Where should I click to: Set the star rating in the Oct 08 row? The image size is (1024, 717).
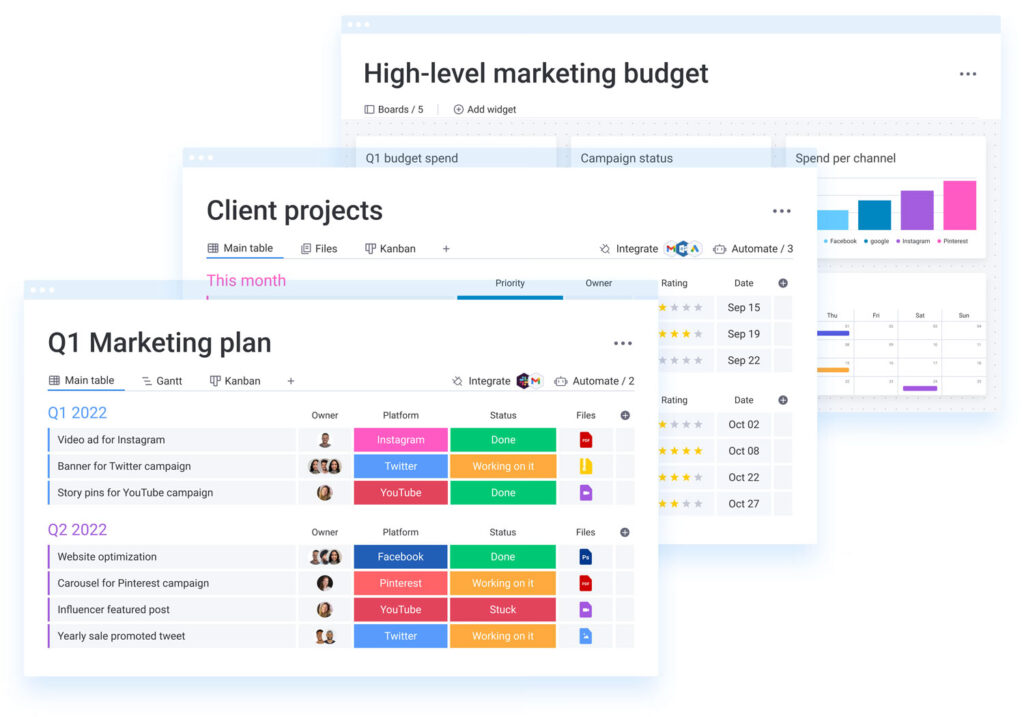click(x=680, y=451)
